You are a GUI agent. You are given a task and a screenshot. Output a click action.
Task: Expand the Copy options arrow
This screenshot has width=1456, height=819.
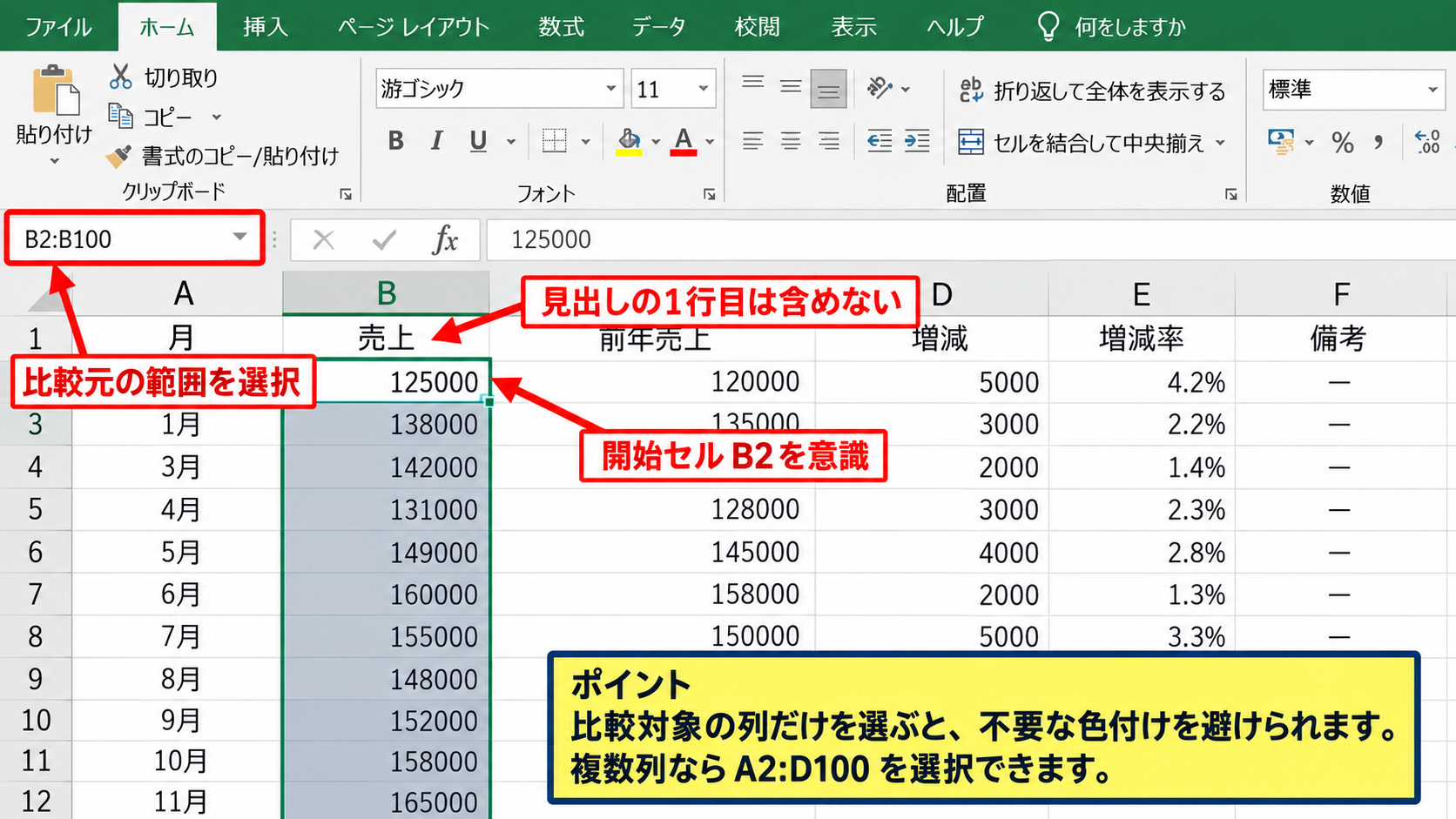[217, 117]
